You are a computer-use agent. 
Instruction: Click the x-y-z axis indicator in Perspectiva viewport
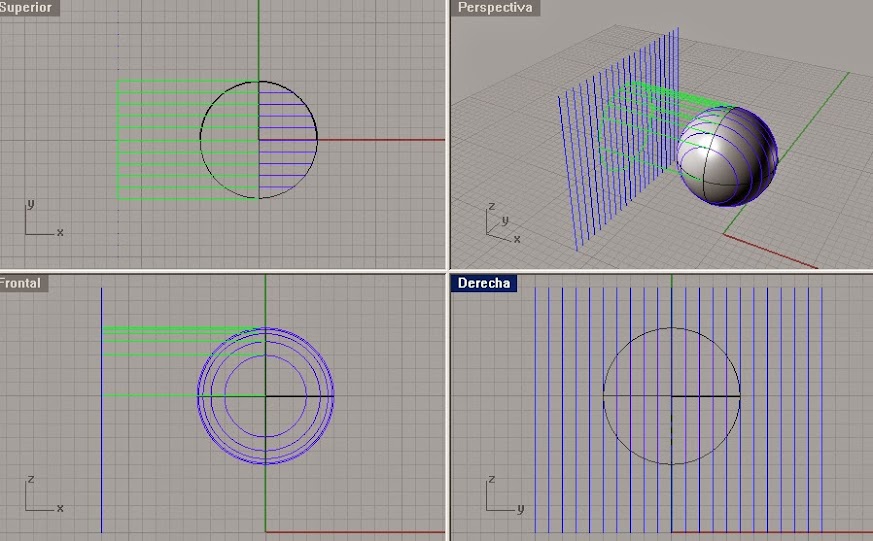point(503,223)
